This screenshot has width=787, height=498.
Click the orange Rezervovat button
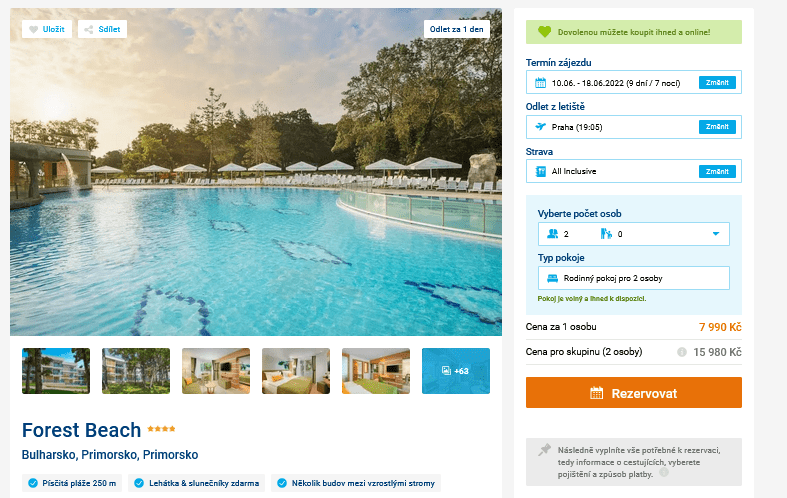click(633, 393)
